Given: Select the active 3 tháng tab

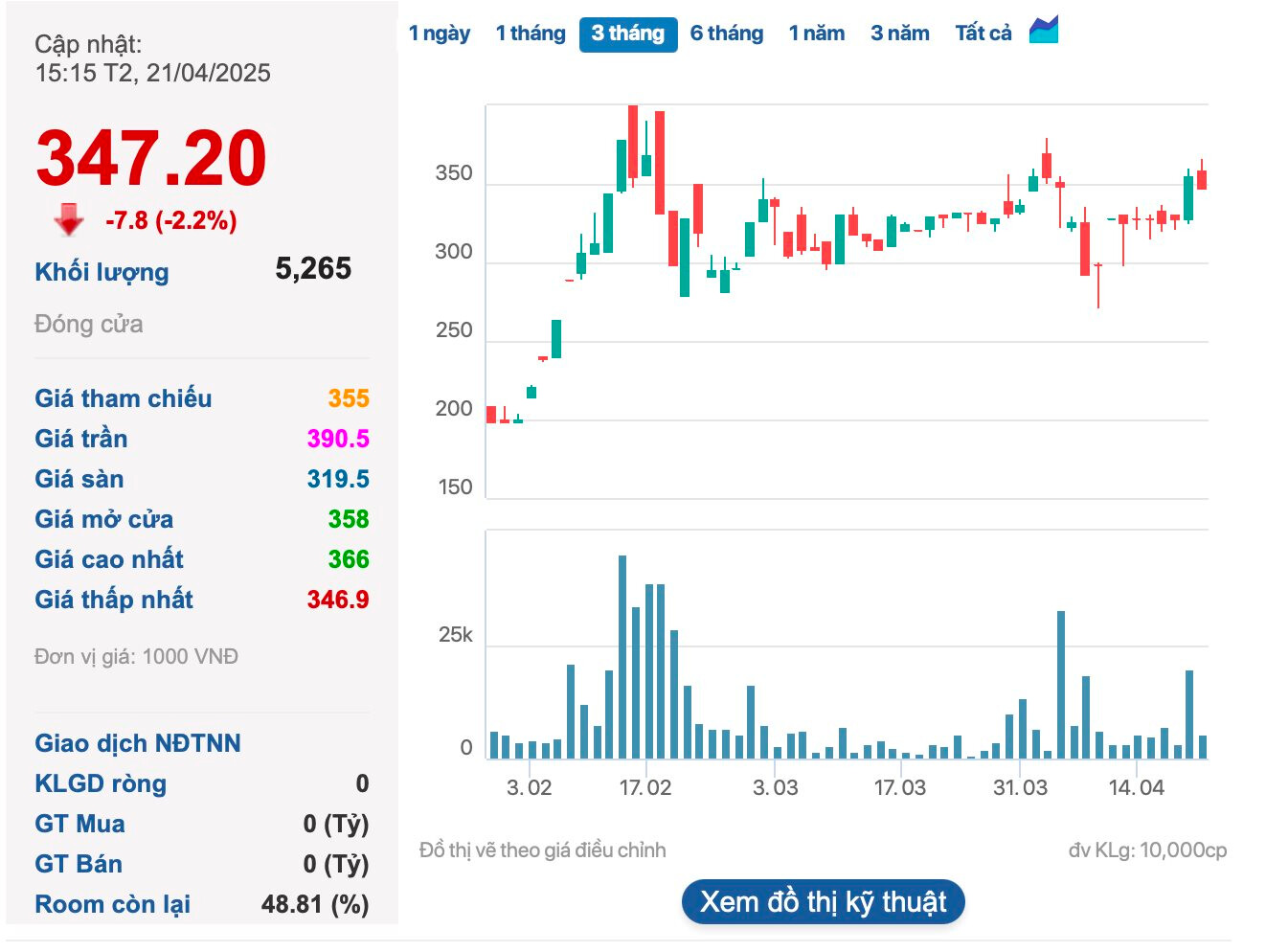Looking at the screenshot, I should coord(628,34).
